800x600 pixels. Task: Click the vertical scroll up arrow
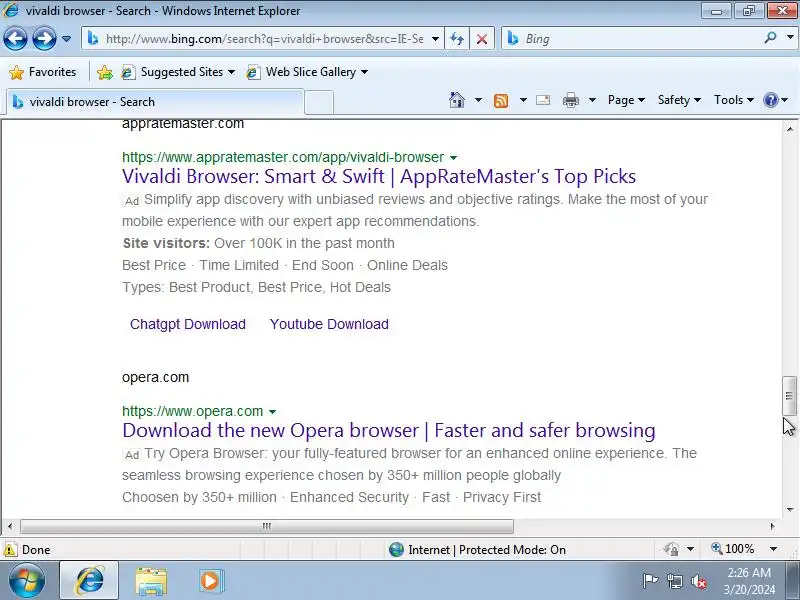(x=790, y=129)
